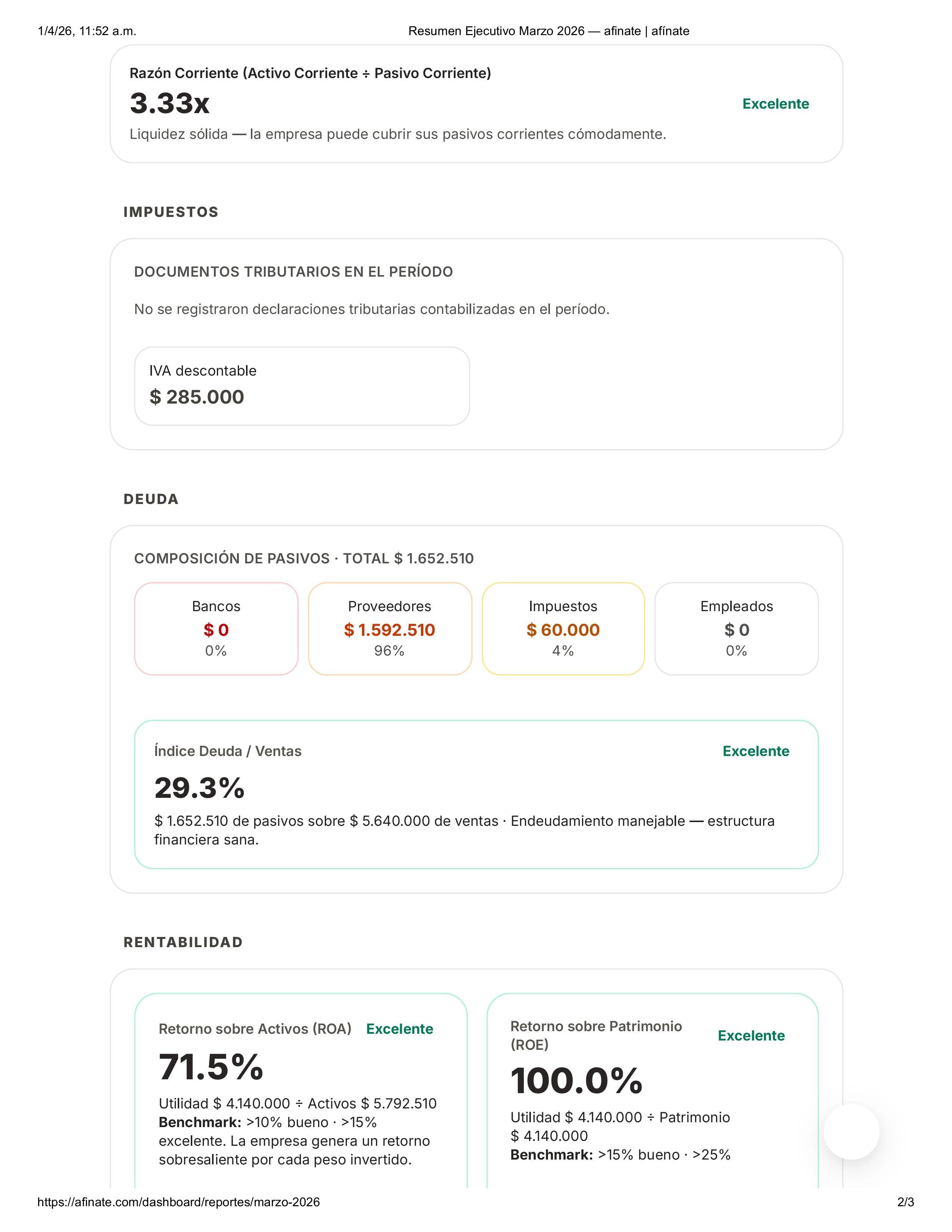
Task: Click the DEUDA section heading
Action: point(151,499)
